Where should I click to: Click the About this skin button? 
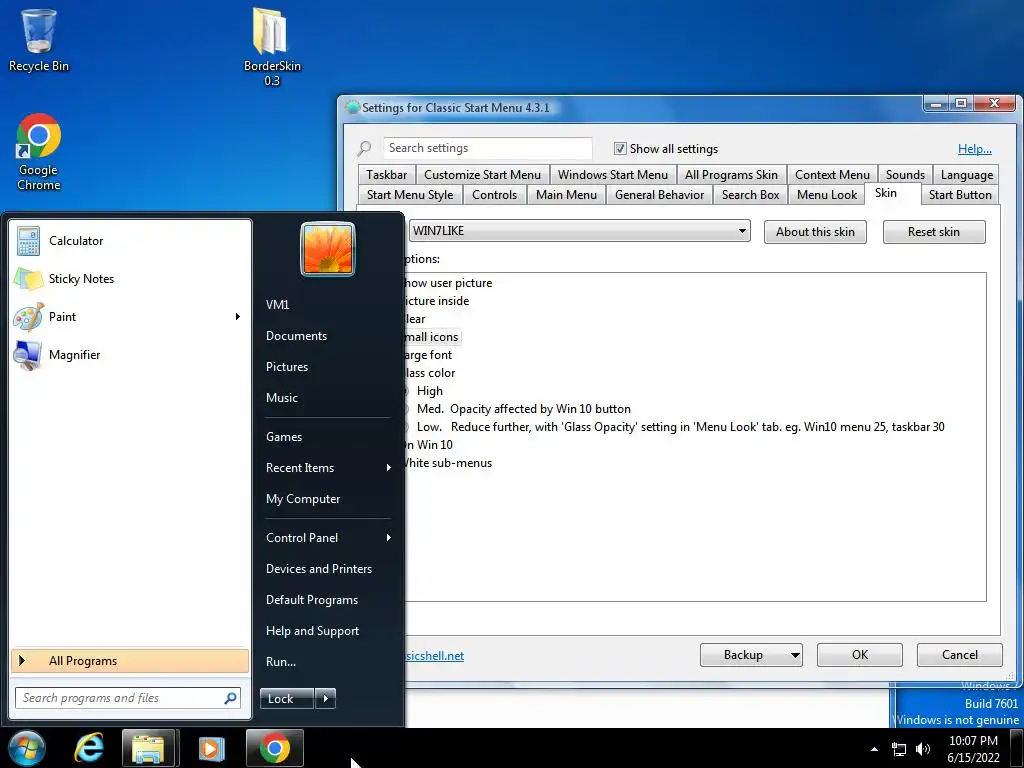pyautogui.click(x=815, y=232)
